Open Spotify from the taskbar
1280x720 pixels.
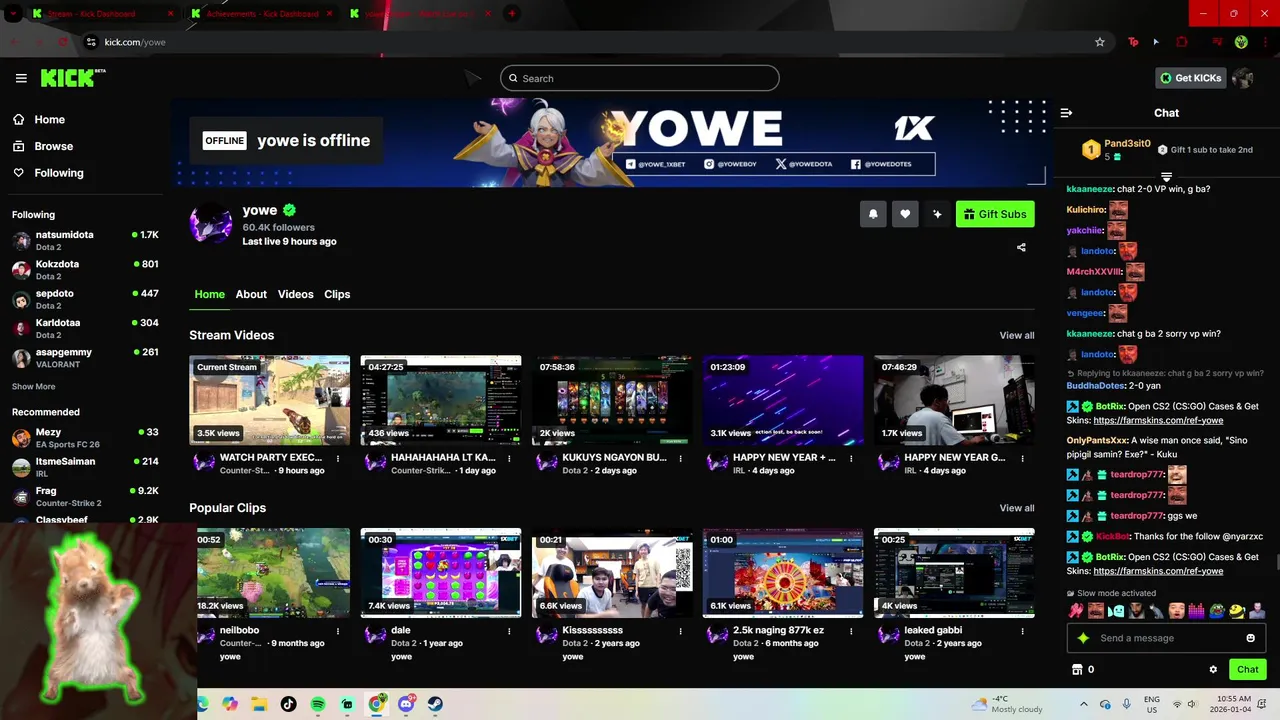[318, 704]
